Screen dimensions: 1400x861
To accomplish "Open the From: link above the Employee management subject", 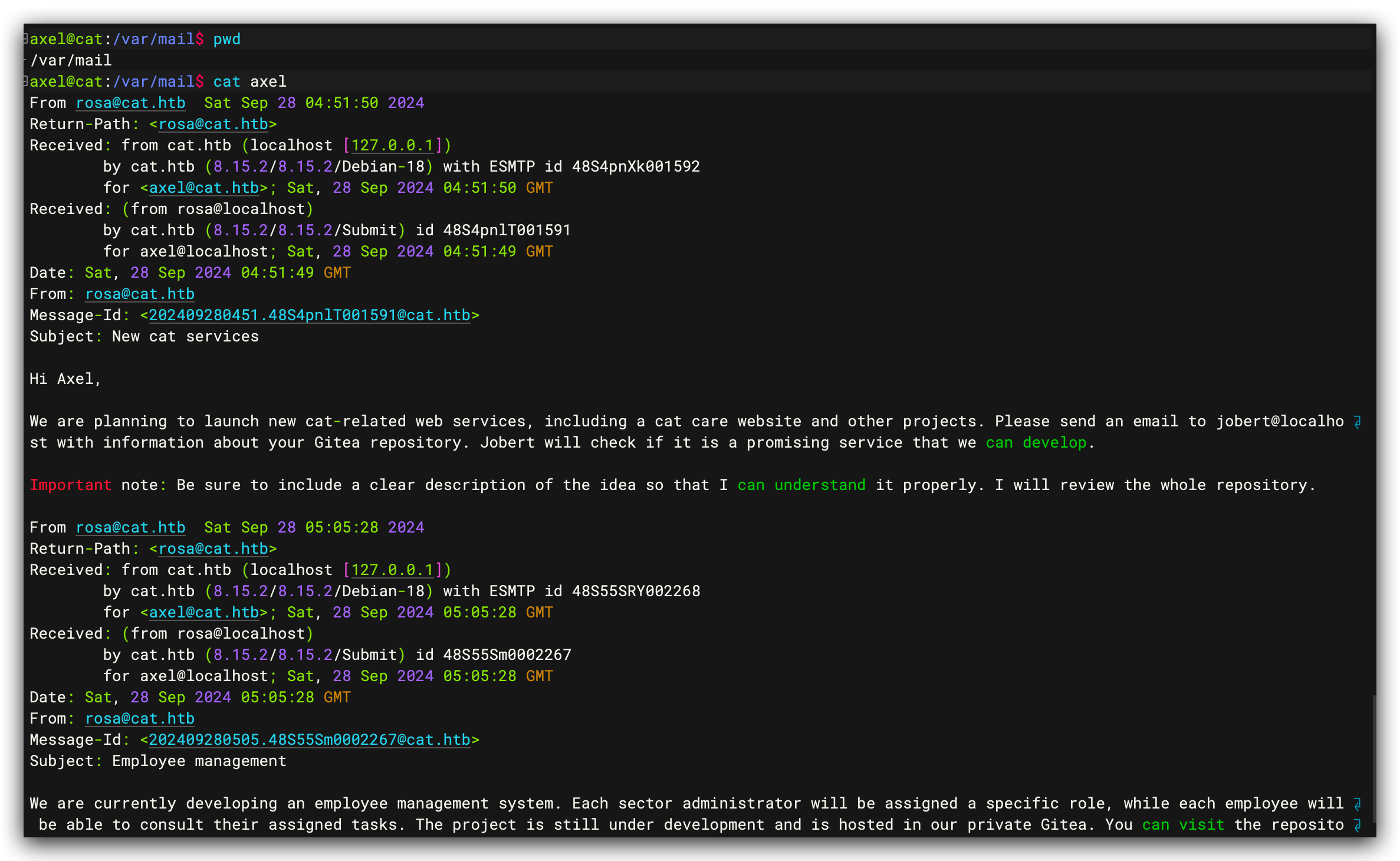I will click(140, 719).
